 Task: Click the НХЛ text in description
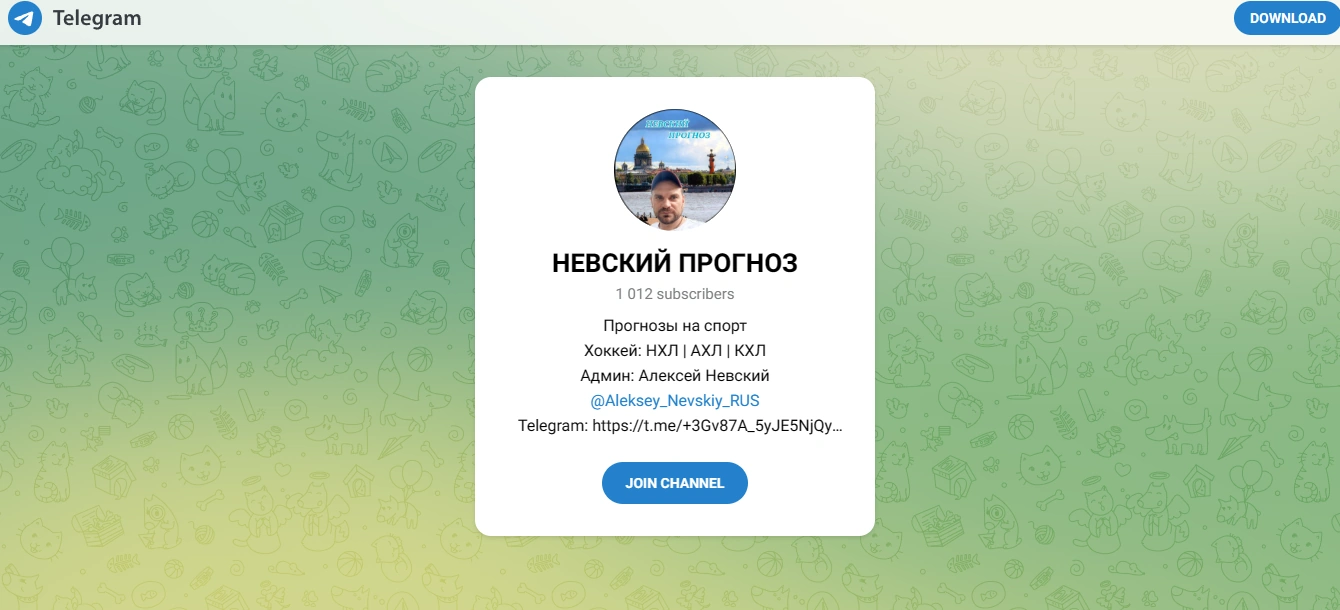[x=664, y=351]
